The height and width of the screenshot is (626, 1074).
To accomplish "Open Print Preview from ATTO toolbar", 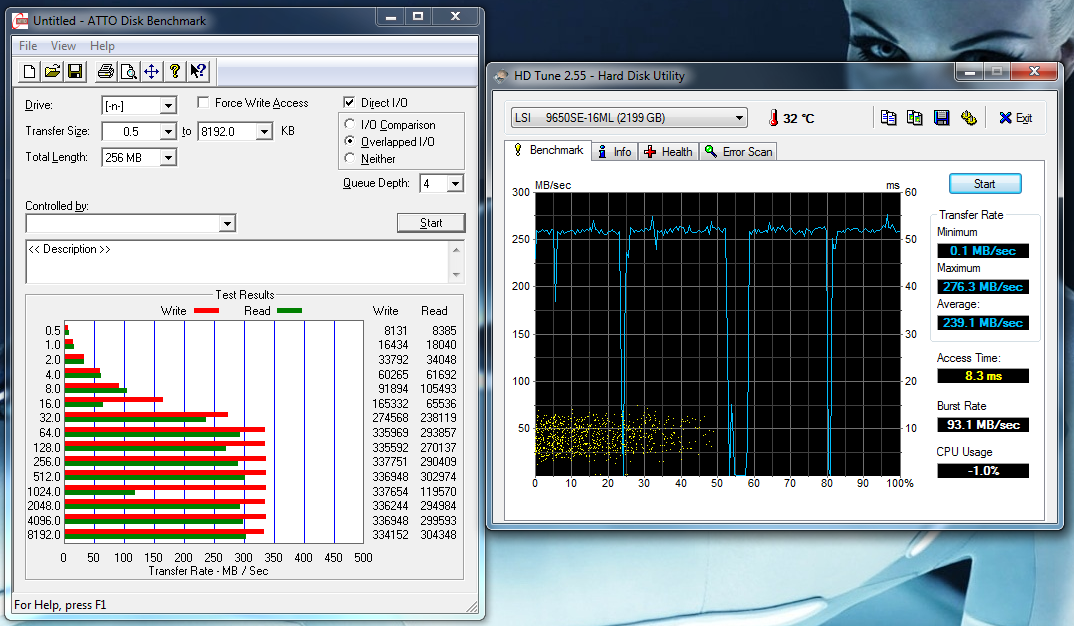I will [x=128, y=71].
